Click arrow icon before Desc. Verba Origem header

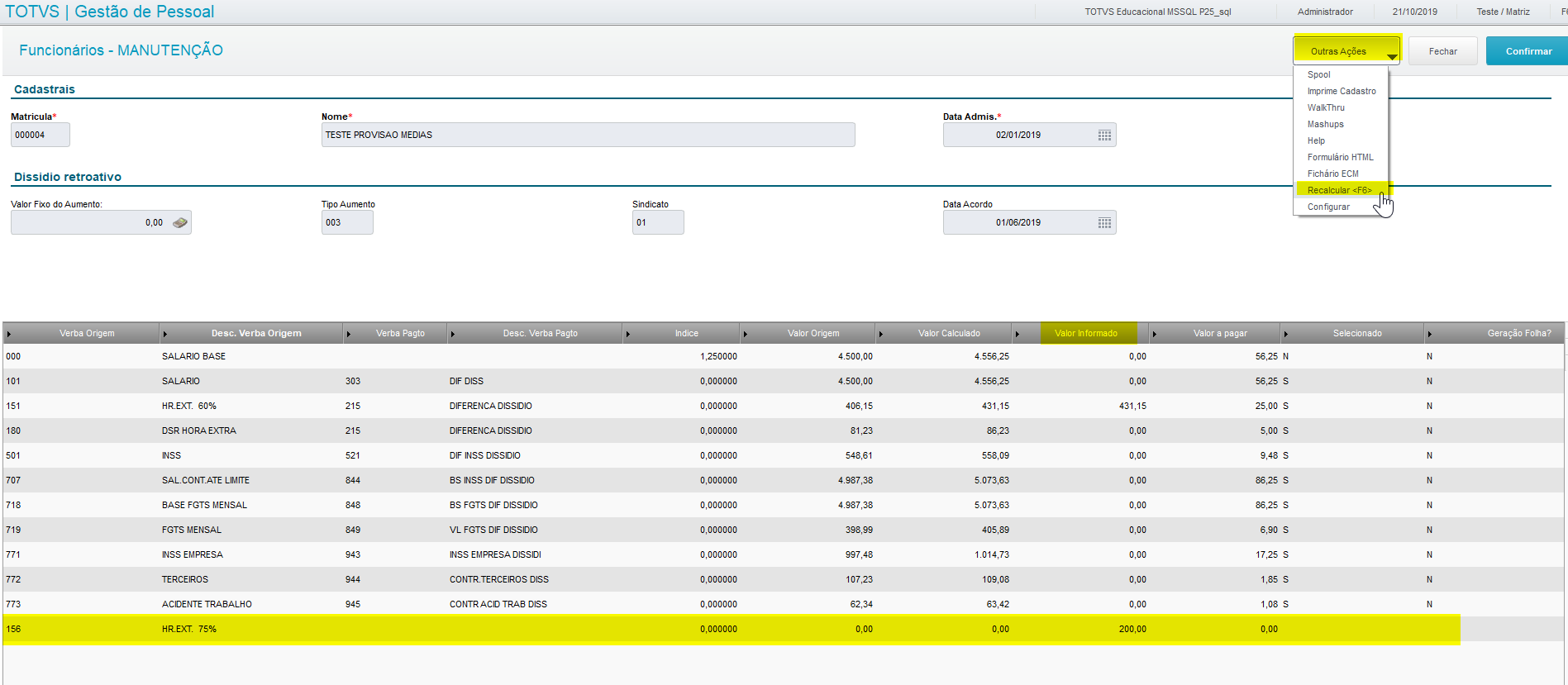coord(165,334)
